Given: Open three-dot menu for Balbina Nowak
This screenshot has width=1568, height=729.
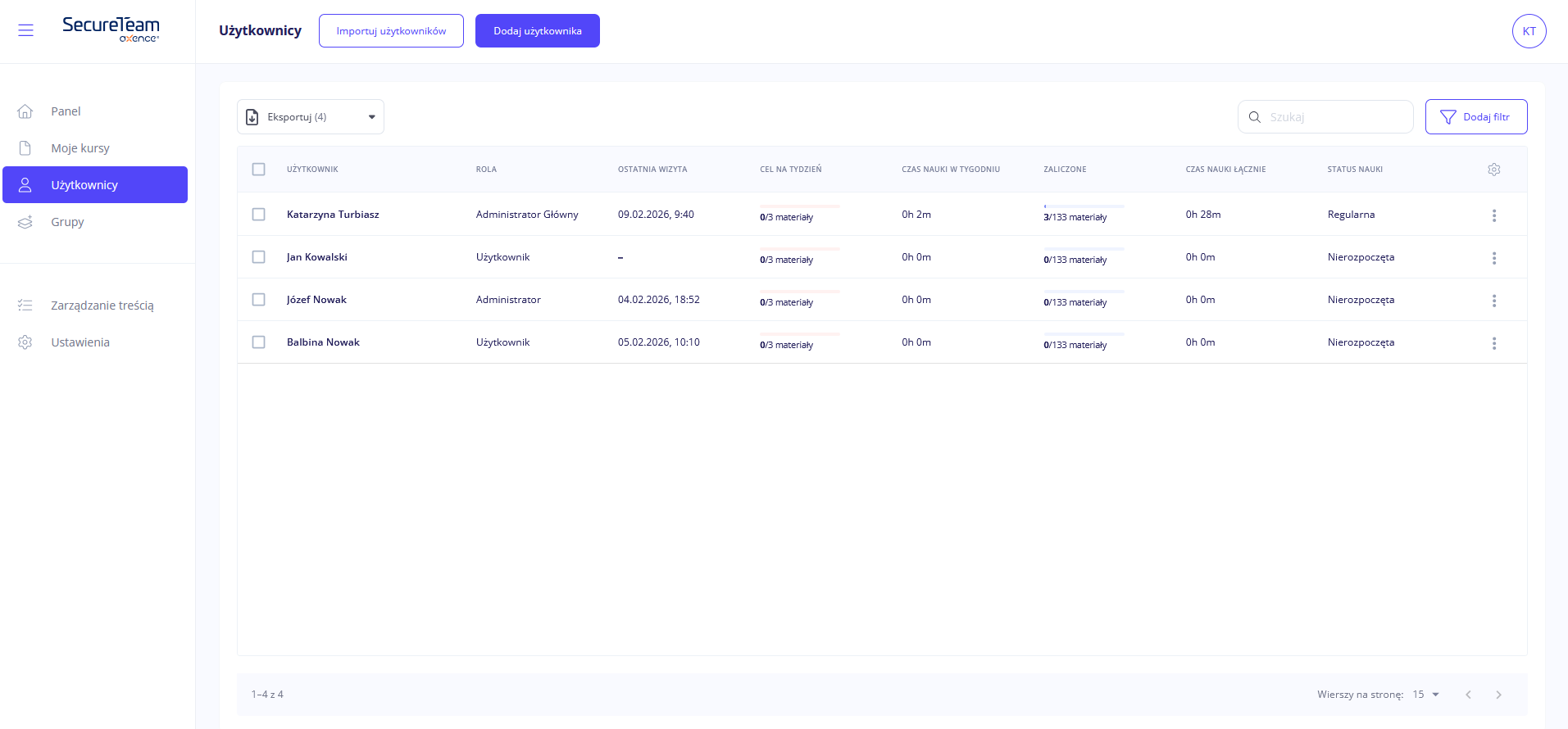Looking at the screenshot, I should click(x=1493, y=343).
